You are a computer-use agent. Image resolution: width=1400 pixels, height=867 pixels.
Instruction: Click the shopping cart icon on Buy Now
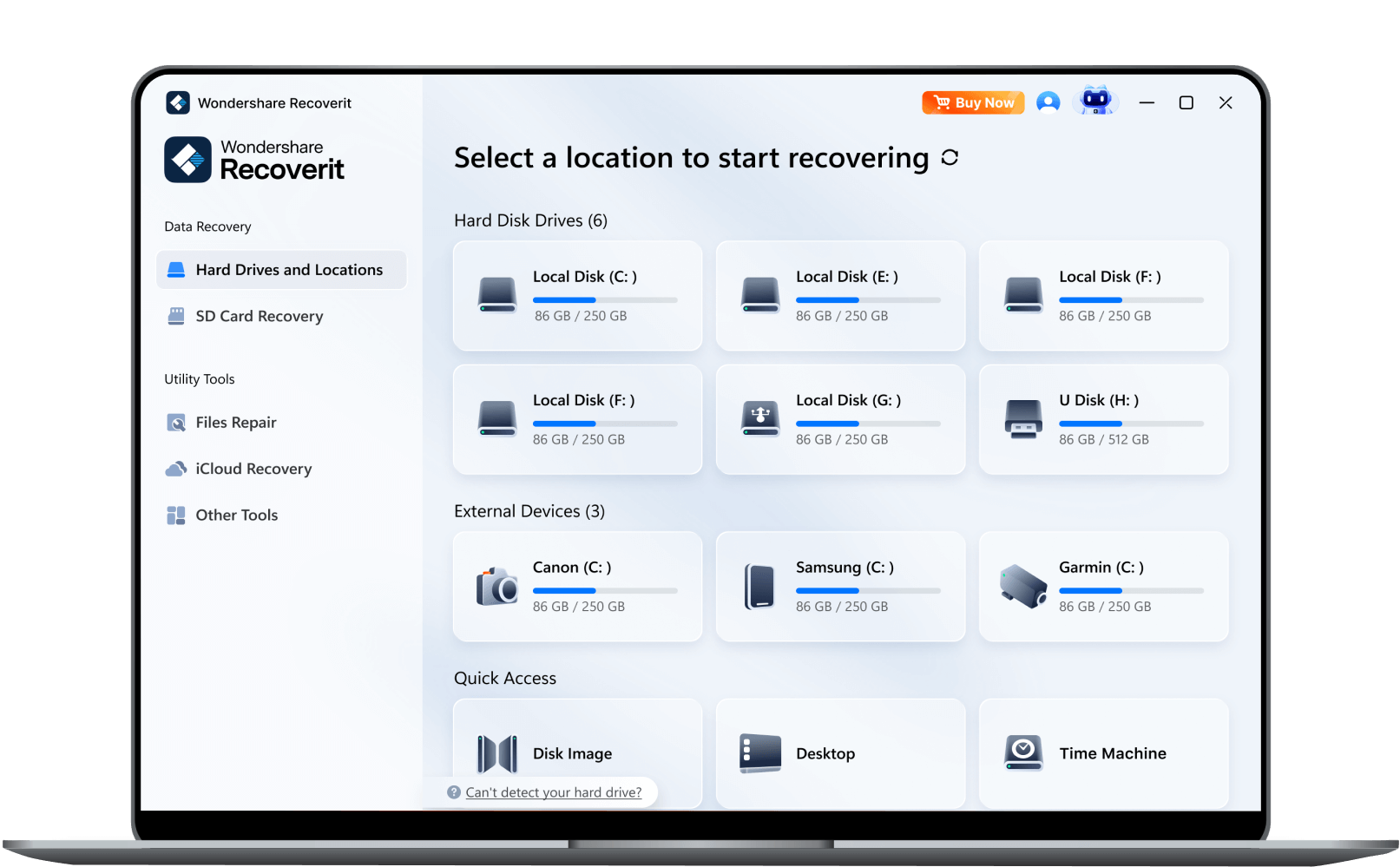(942, 102)
